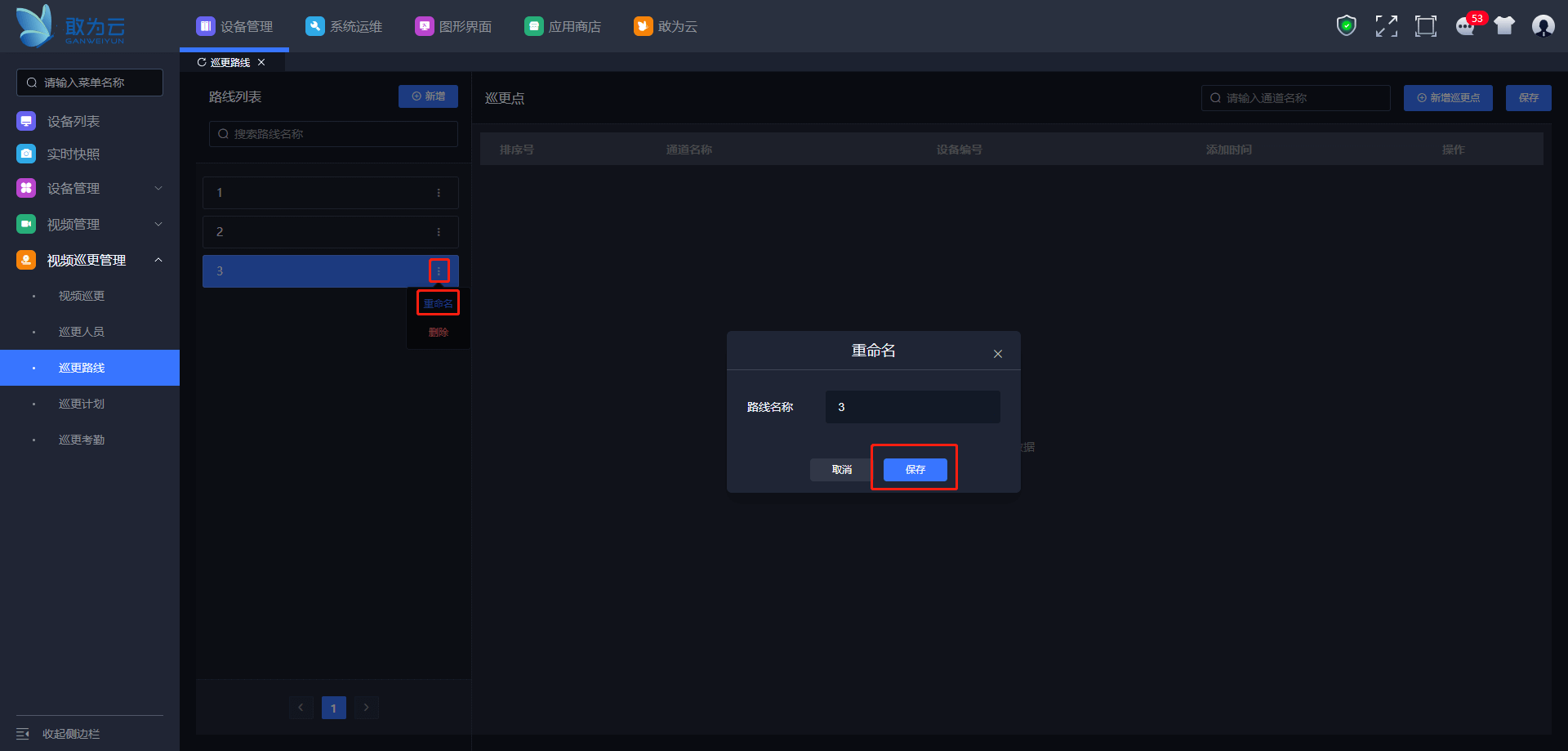Click refresh icon on 巡更路线 tab
Viewport: 1568px width, 751px height.
[x=202, y=62]
